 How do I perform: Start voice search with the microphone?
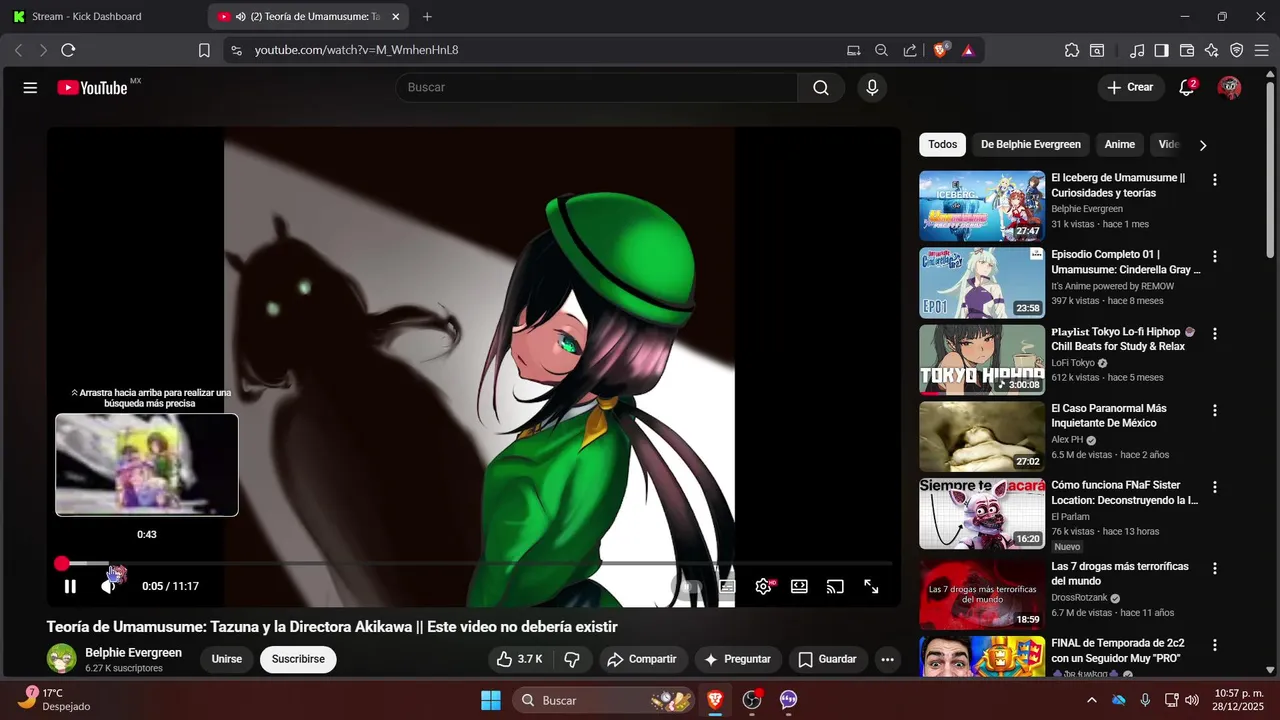872,88
